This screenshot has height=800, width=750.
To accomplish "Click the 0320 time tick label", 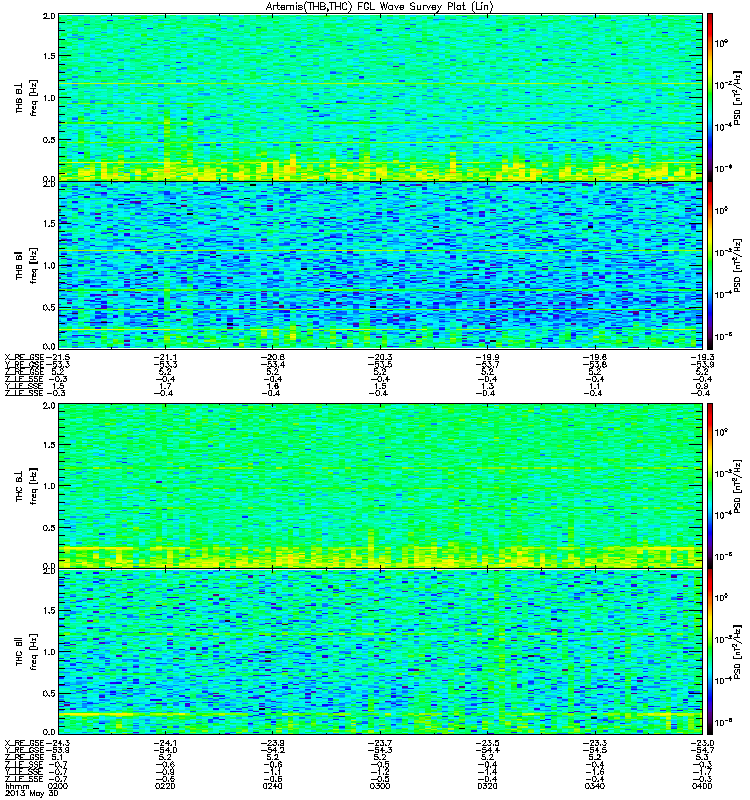I will (x=487, y=786).
